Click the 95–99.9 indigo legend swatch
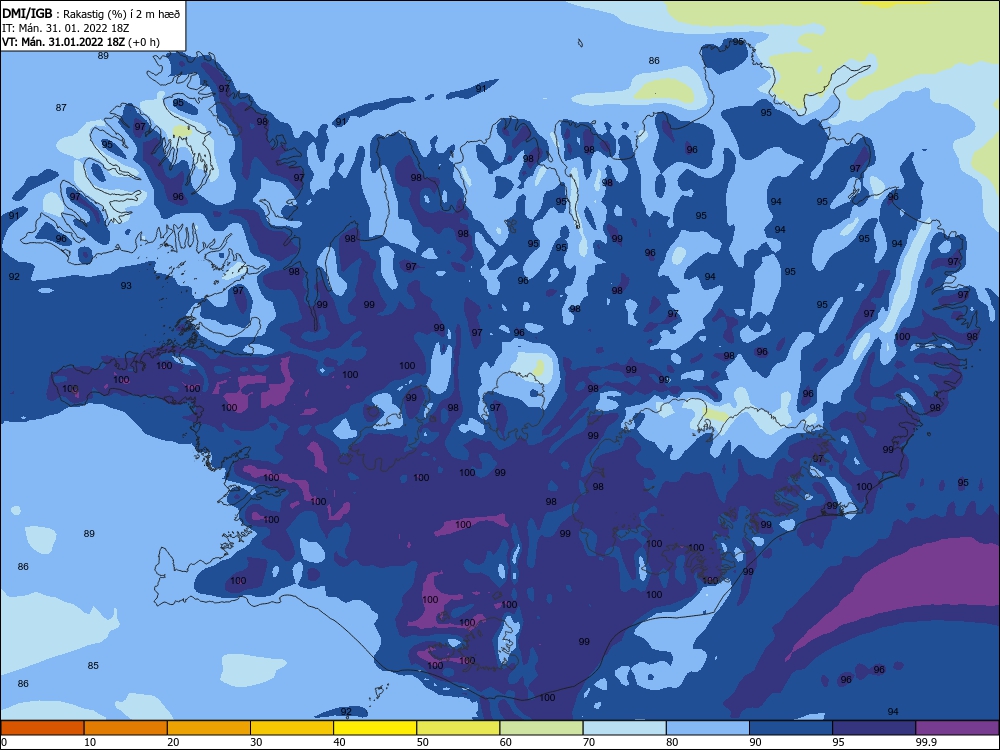The height and width of the screenshot is (750, 1000). (x=874, y=728)
